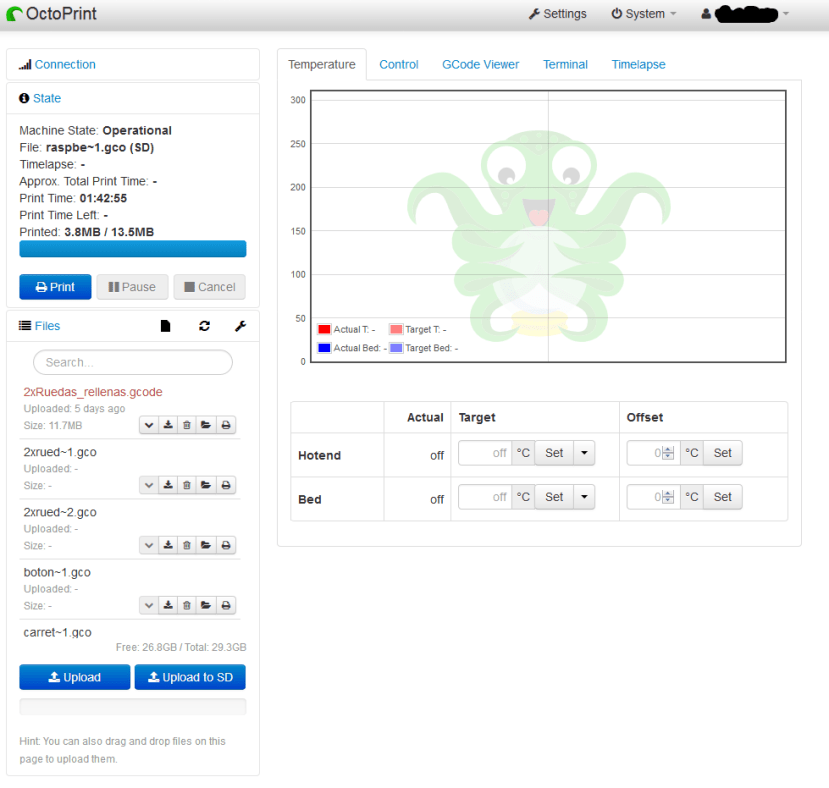This screenshot has height=788, width=829.
Task: Click Set for Hotend offset
Action: point(723,453)
